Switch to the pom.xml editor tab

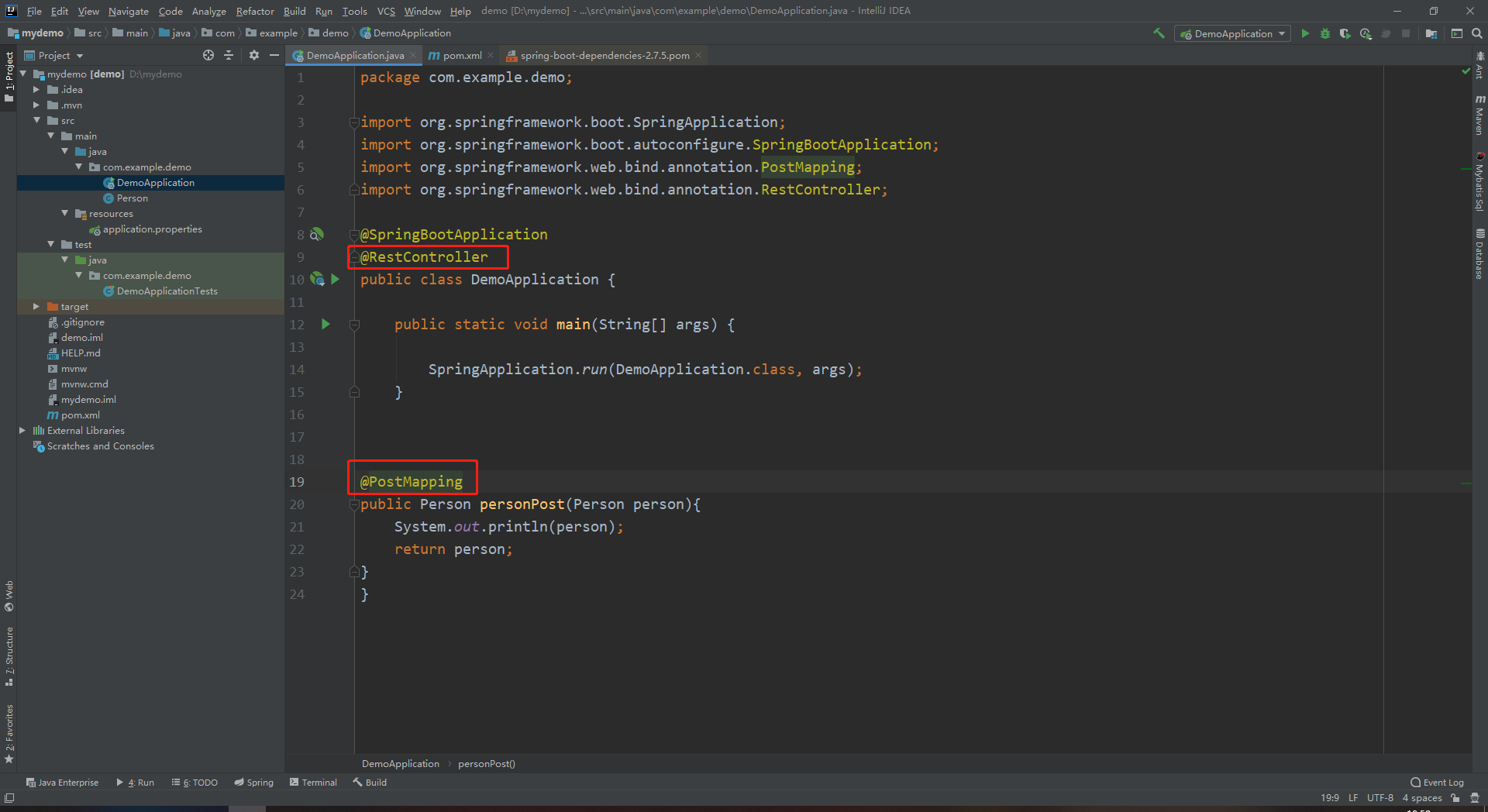(x=462, y=55)
